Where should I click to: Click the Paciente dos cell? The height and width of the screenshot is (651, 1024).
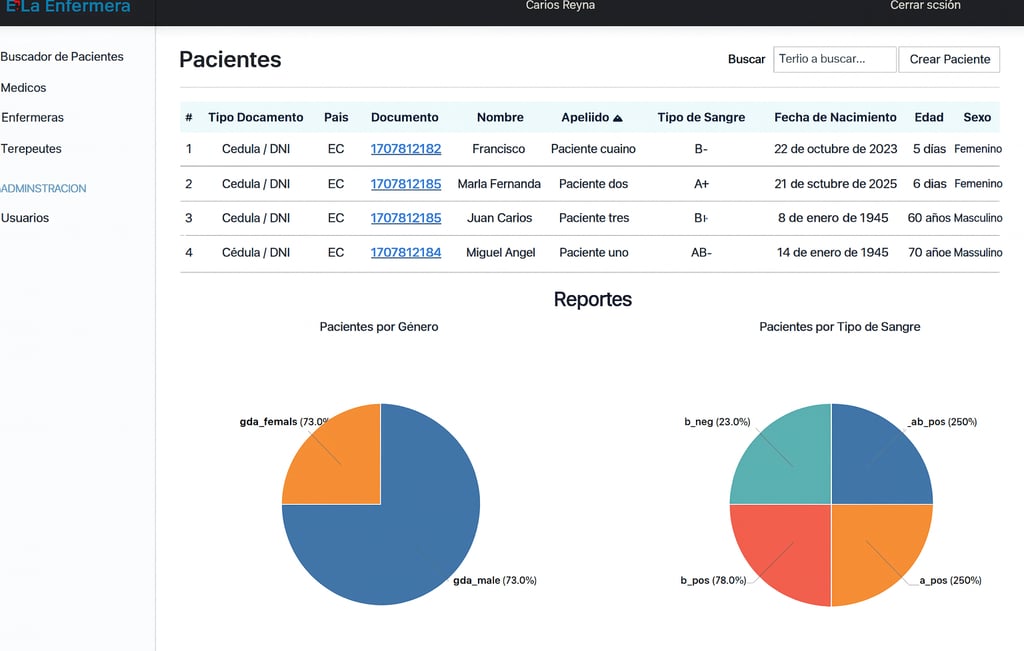(593, 184)
